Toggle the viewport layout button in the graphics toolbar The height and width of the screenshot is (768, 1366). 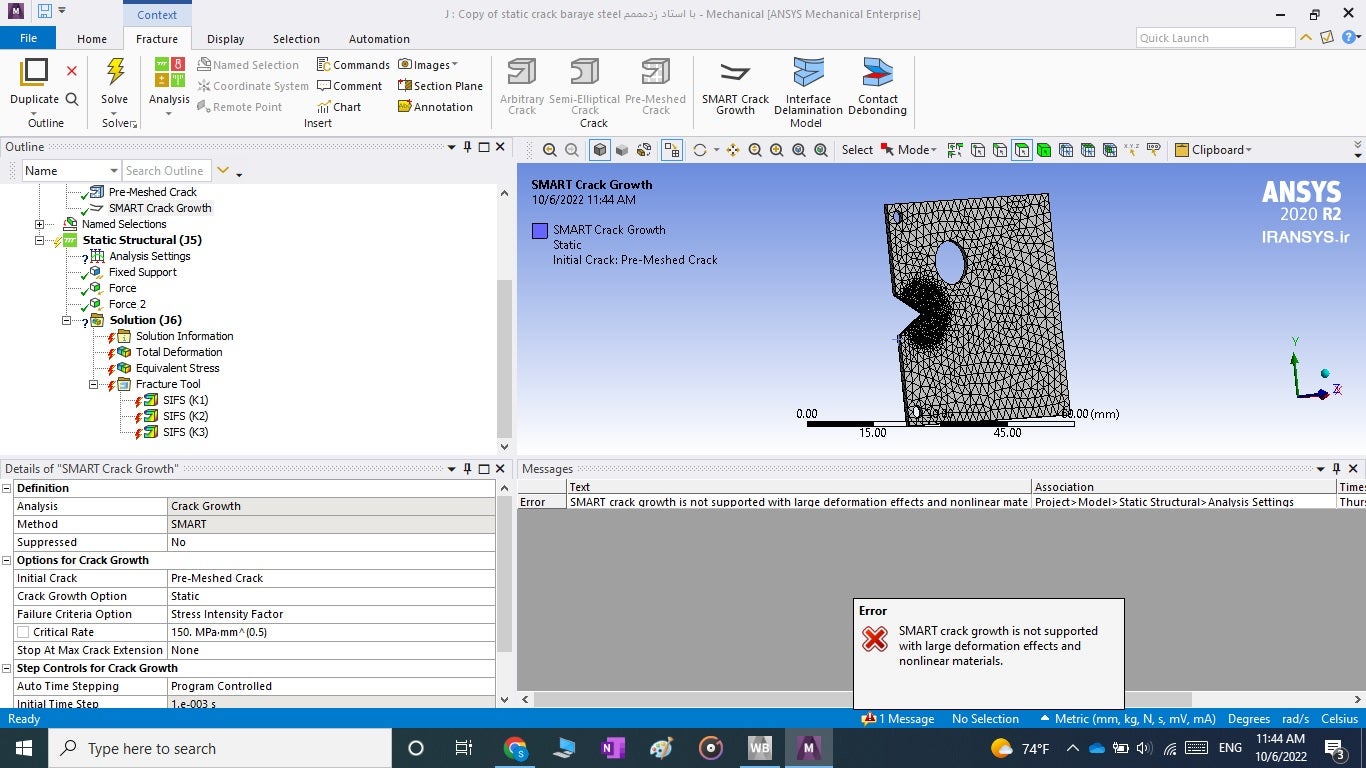[672, 150]
